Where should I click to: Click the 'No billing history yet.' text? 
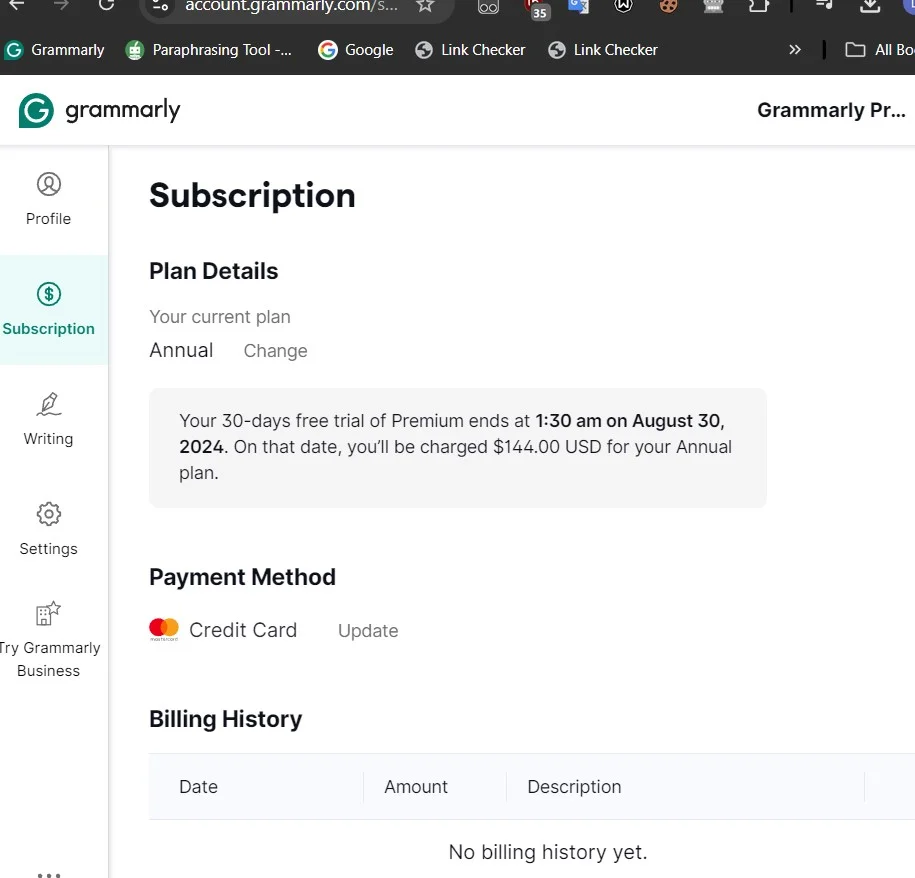(x=548, y=852)
